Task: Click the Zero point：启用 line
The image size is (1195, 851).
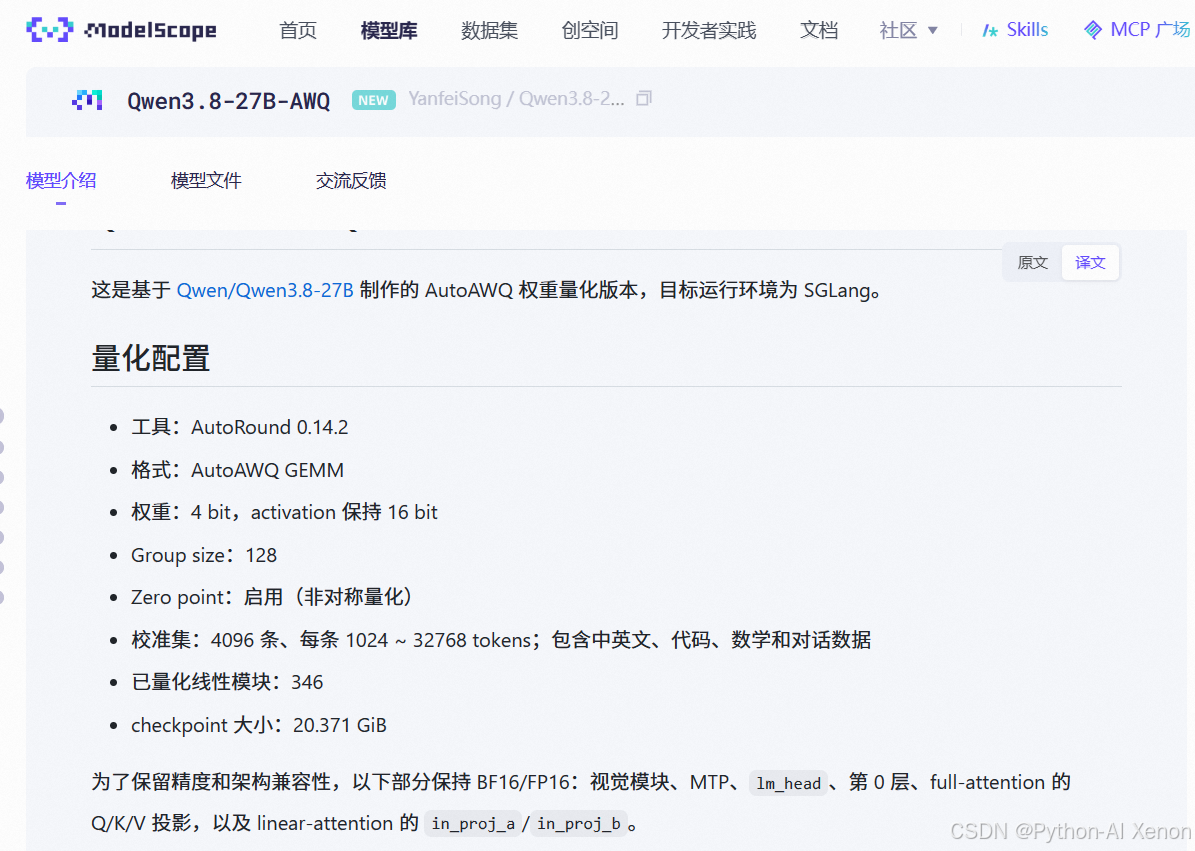Action: point(273,597)
